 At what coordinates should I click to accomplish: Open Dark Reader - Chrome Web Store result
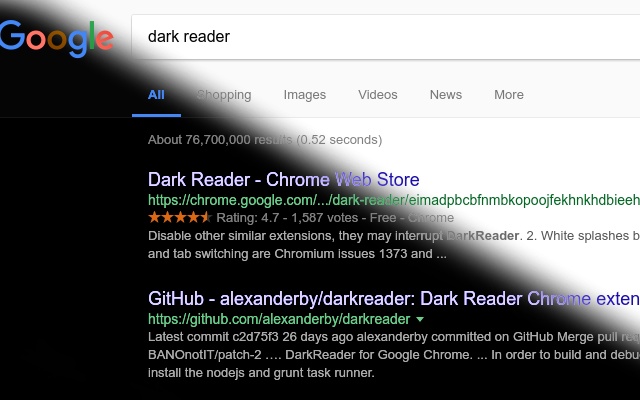pos(284,180)
